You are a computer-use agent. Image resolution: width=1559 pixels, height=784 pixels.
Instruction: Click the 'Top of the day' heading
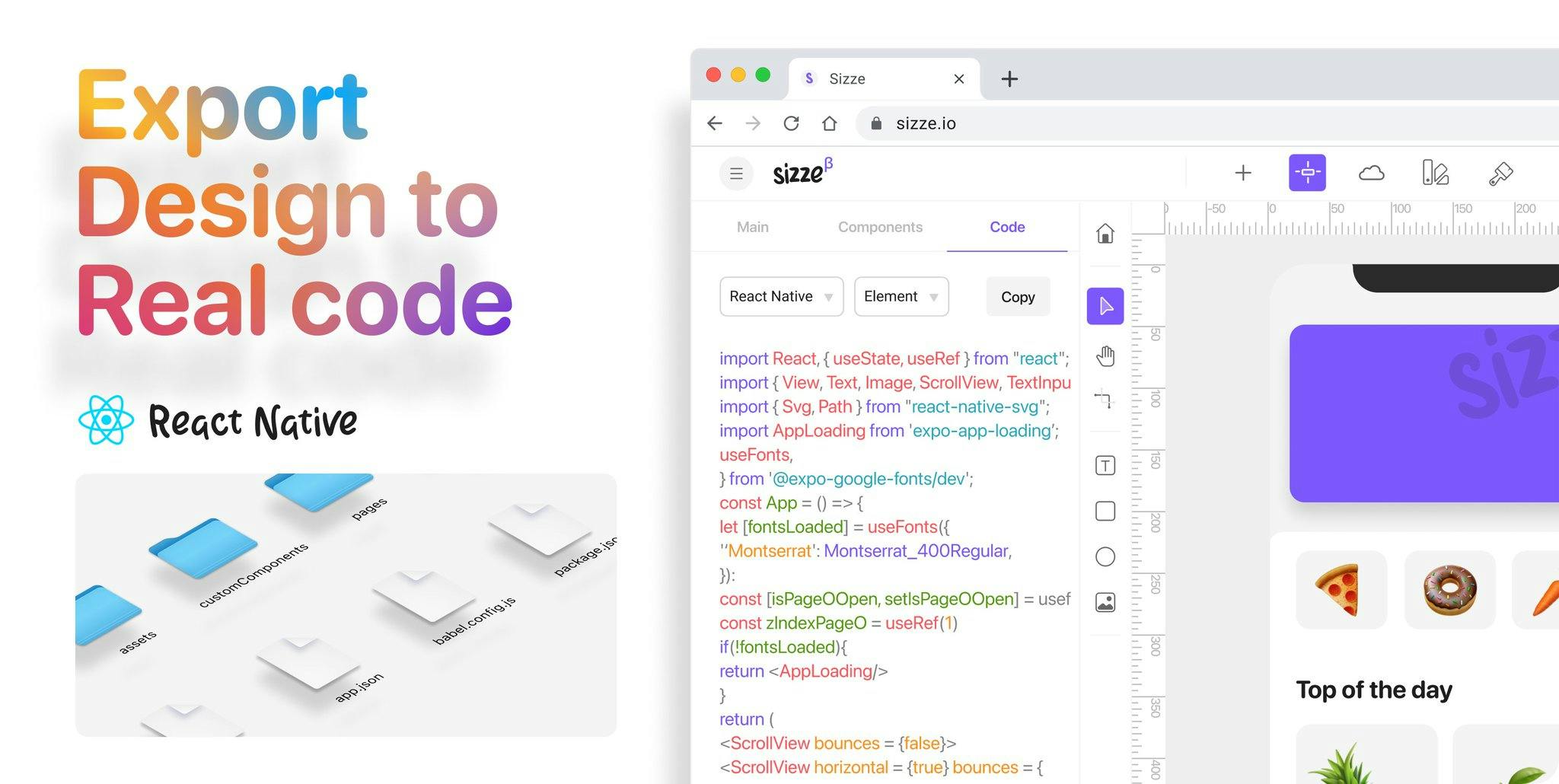1374,690
